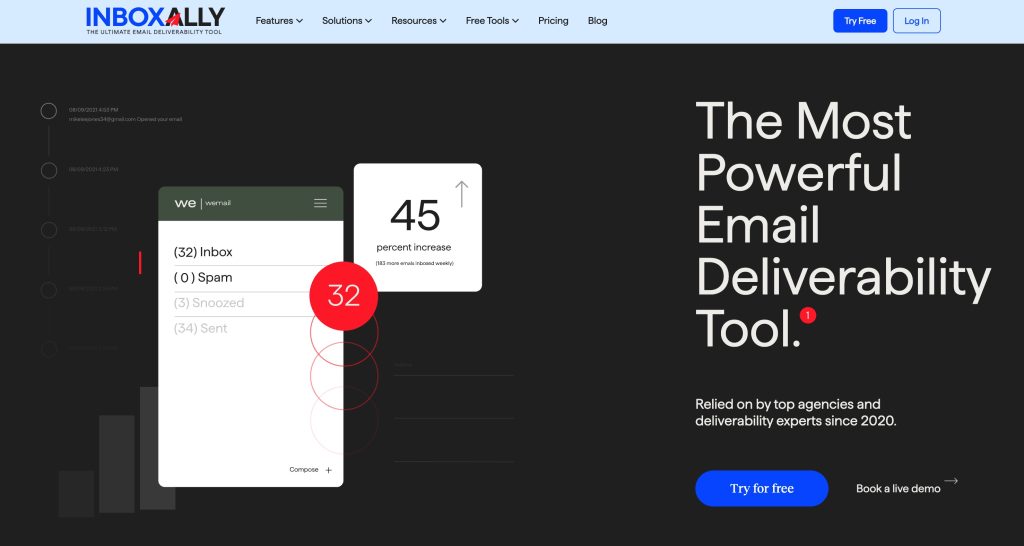Click the Log In button
The width and height of the screenshot is (1024, 546).
click(x=916, y=21)
